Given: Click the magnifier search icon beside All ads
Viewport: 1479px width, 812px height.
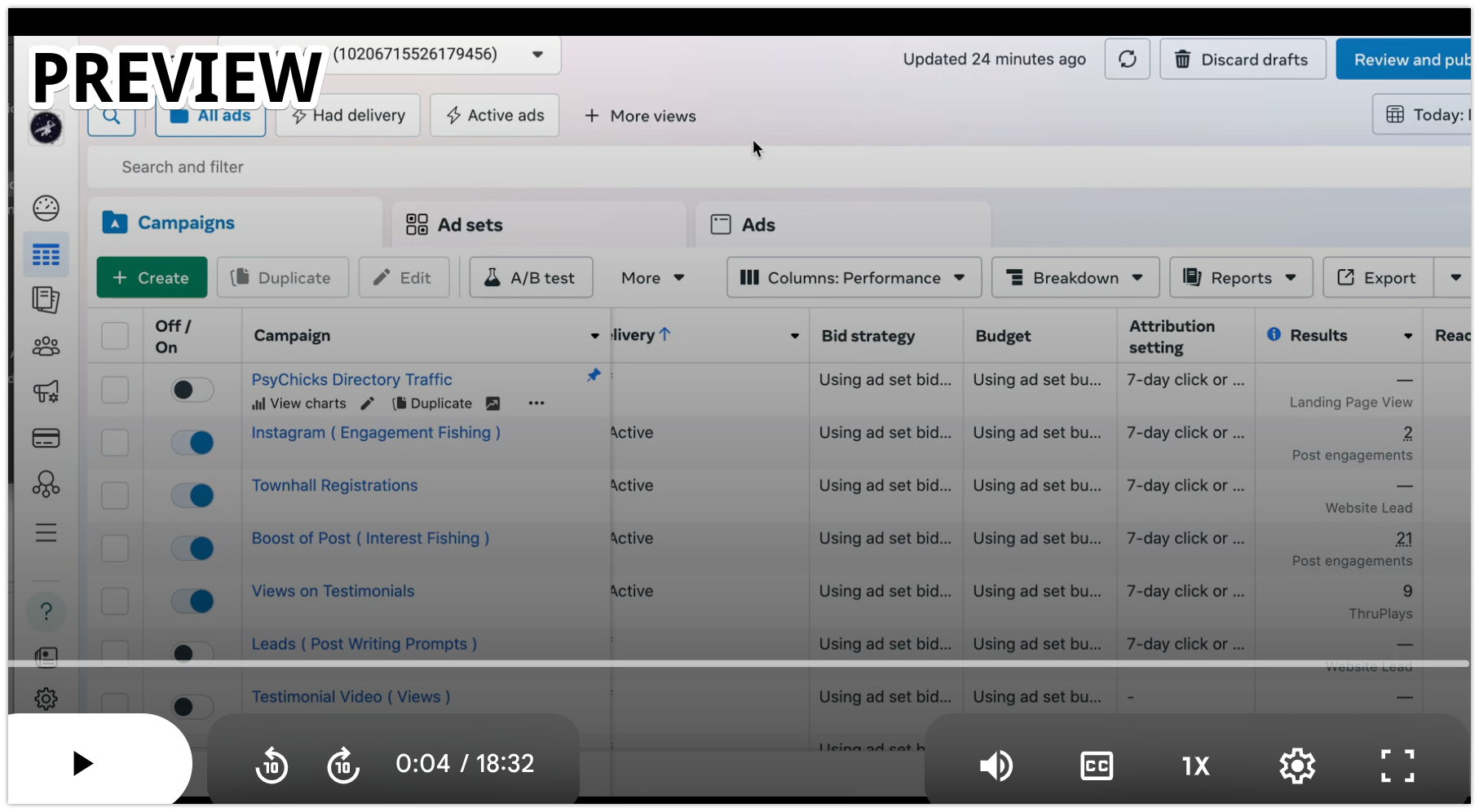Looking at the screenshot, I should pyautogui.click(x=112, y=117).
